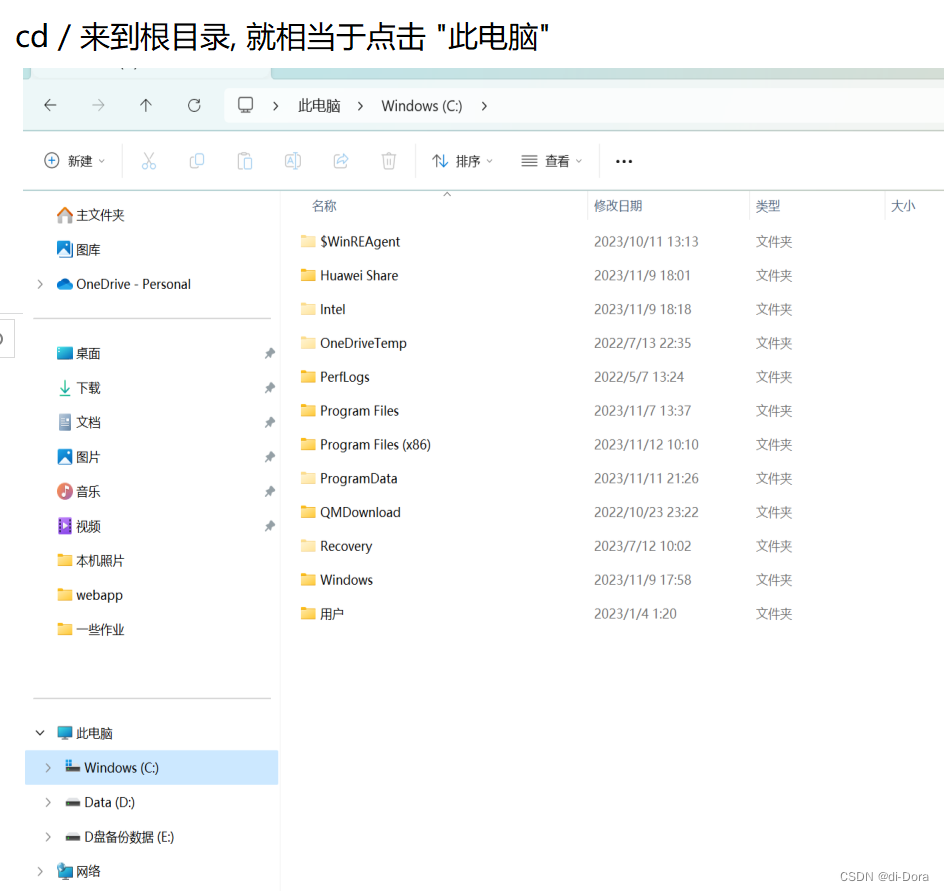Expand chevron between 此电脑 and Windows (C:)
The width and height of the screenshot is (944, 891).
coord(360,106)
